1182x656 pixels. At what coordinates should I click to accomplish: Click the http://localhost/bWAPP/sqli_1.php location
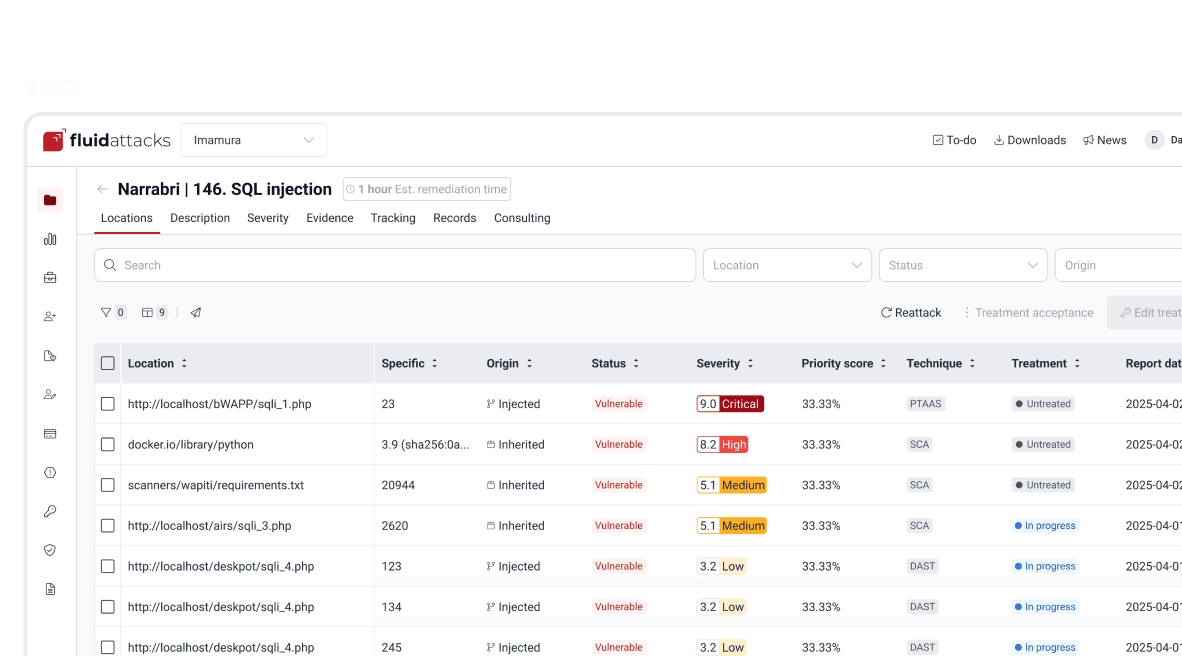point(219,404)
